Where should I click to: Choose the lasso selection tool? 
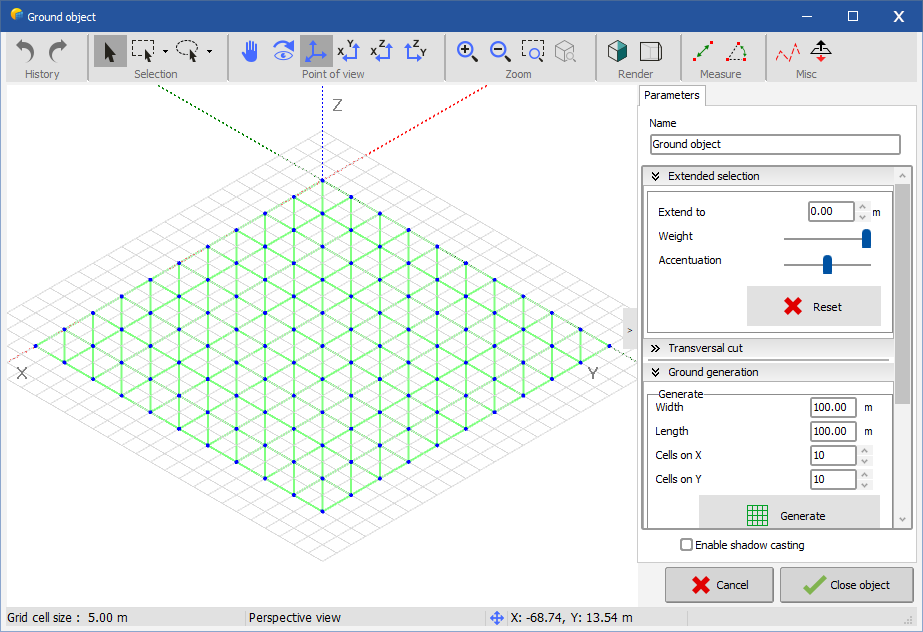[x=188, y=51]
